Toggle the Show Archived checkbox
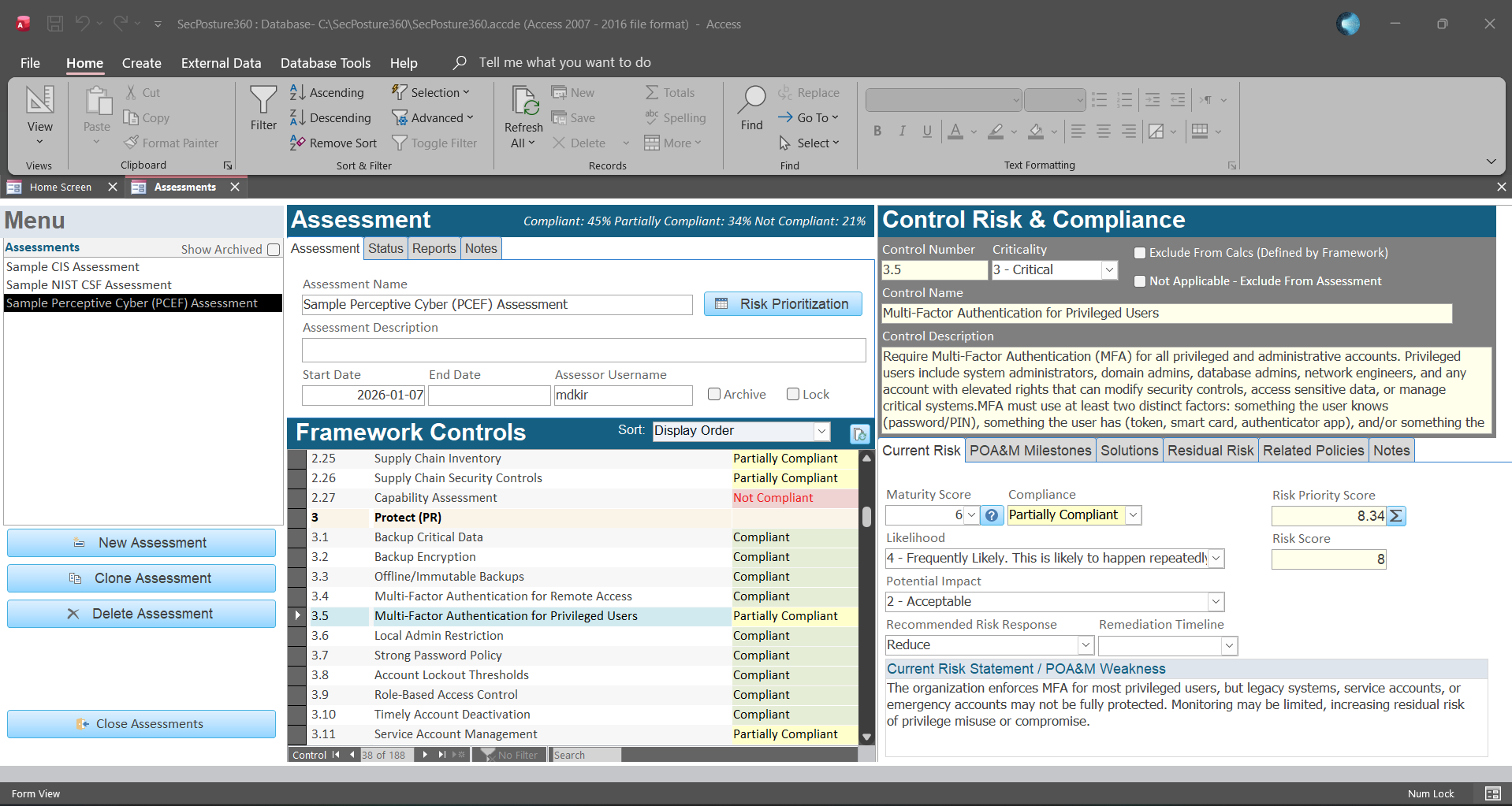The width and height of the screenshot is (1512, 806). click(x=273, y=249)
